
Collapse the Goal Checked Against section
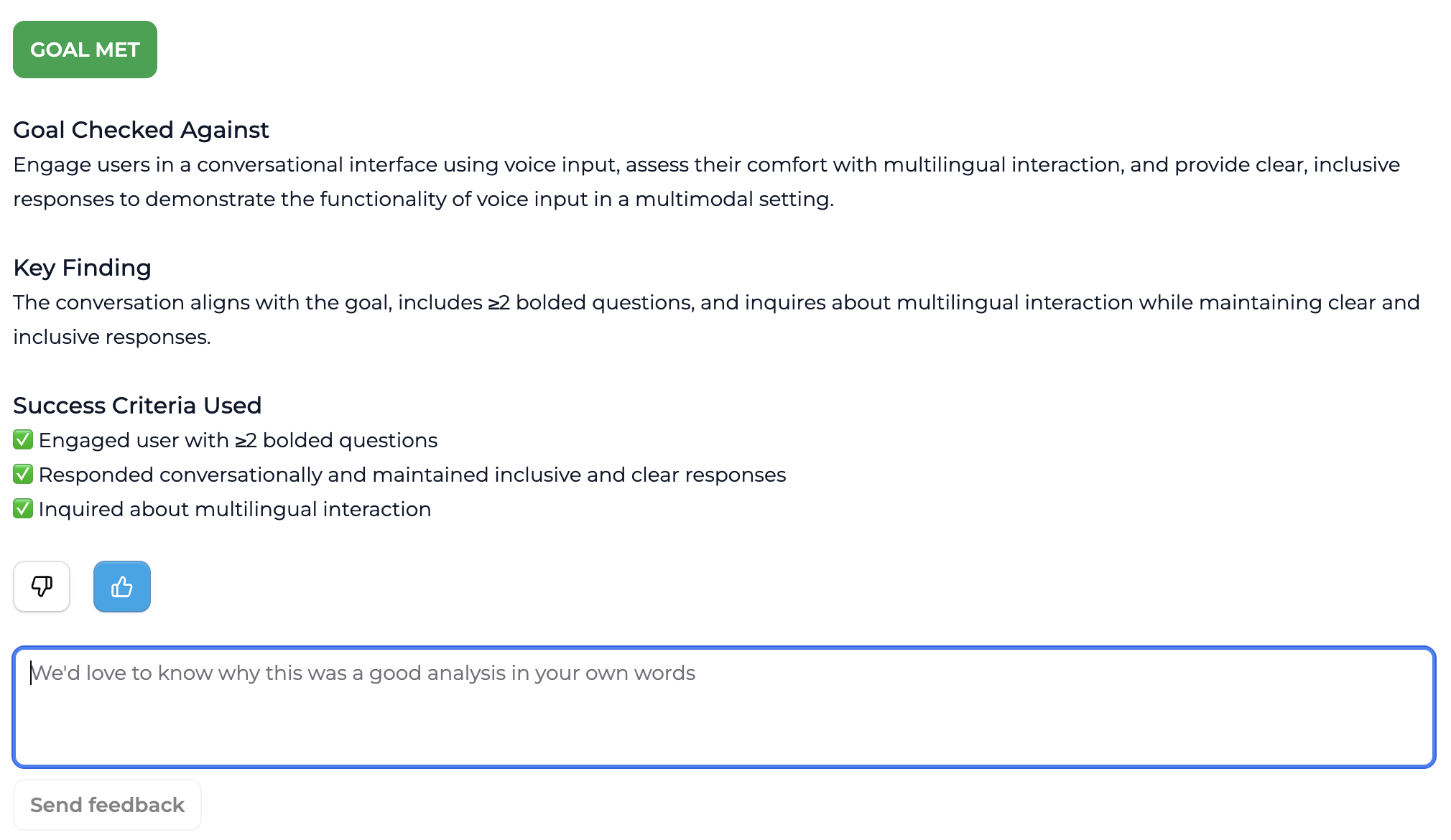pyautogui.click(x=141, y=129)
